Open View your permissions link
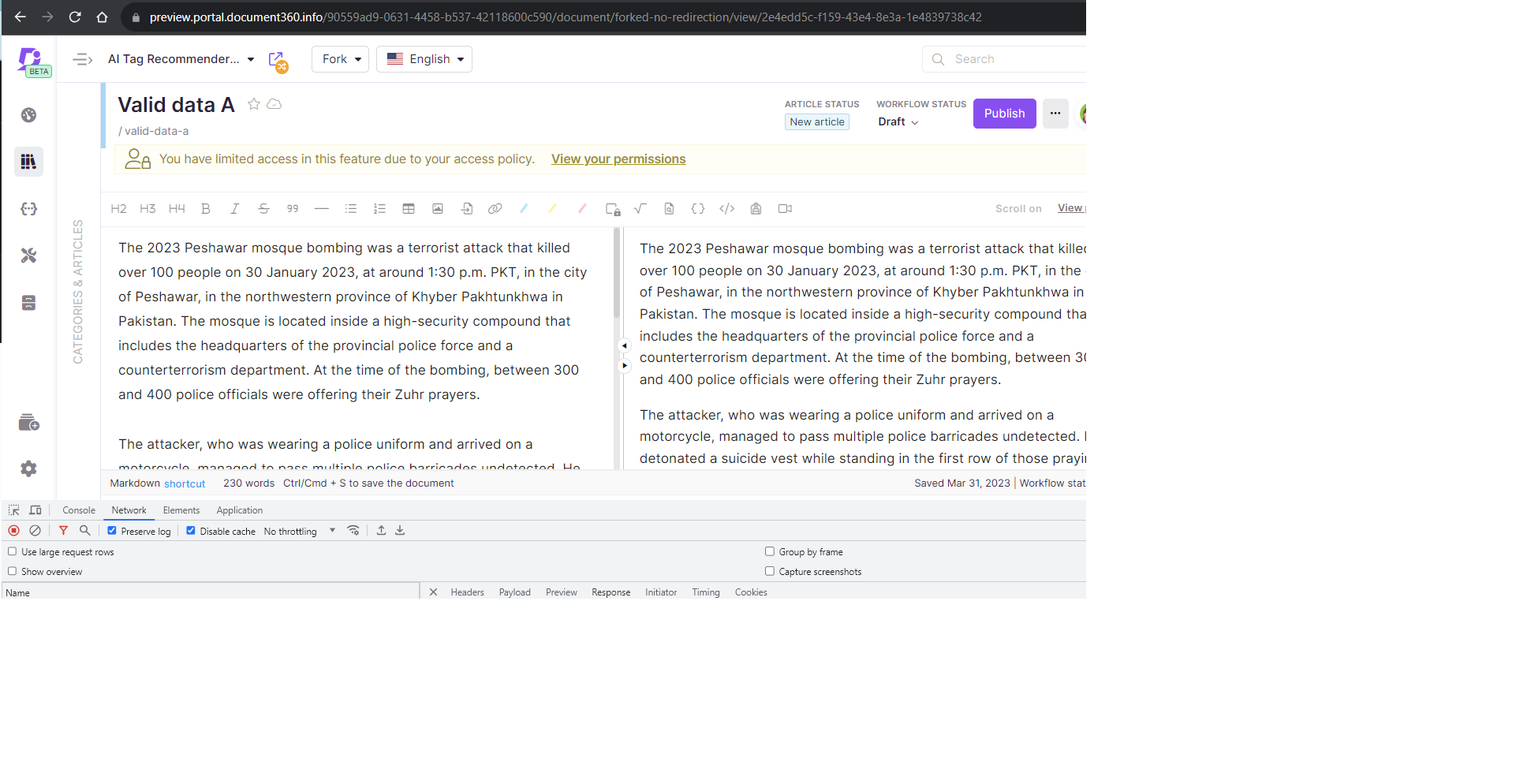 618,159
